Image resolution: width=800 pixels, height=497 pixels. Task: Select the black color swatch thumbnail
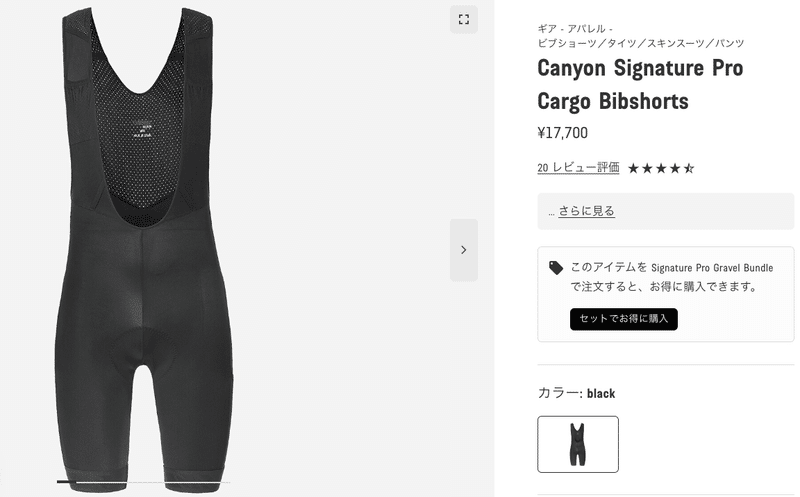click(x=578, y=444)
